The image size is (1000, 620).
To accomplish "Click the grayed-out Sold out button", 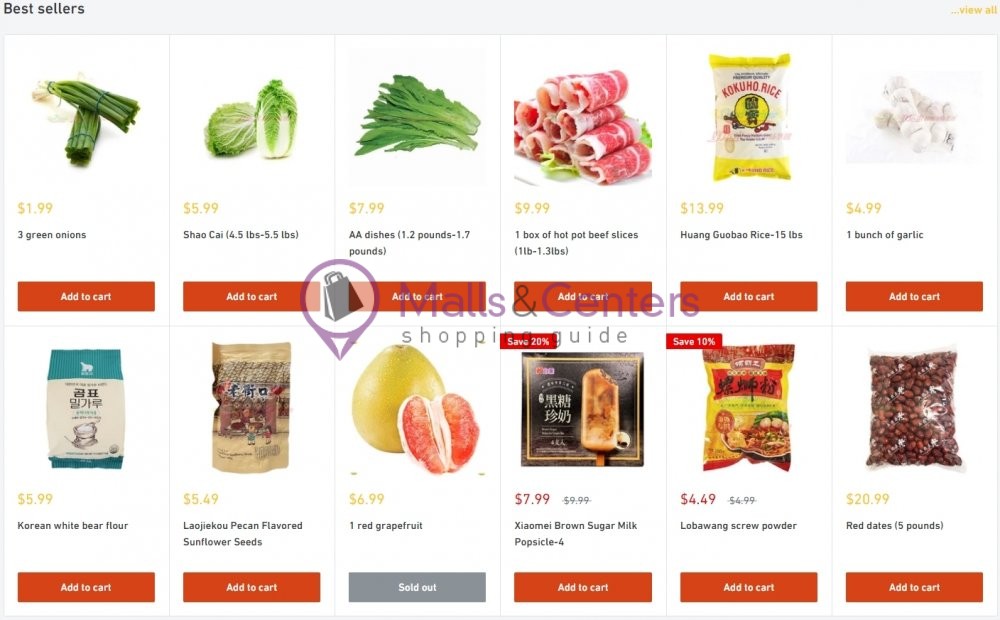I will point(416,587).
